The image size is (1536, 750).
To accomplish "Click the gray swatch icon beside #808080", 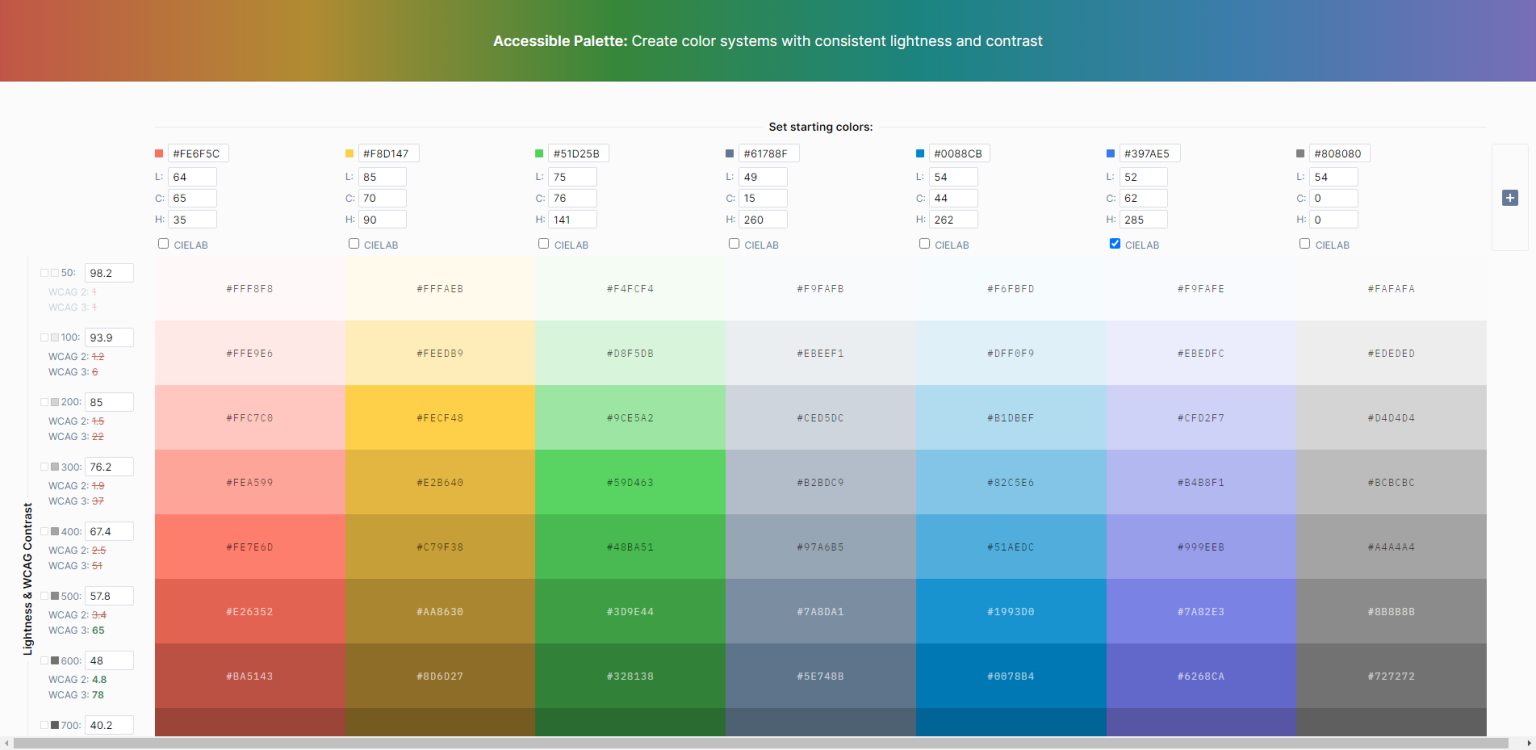I will tap(1300, 152).
